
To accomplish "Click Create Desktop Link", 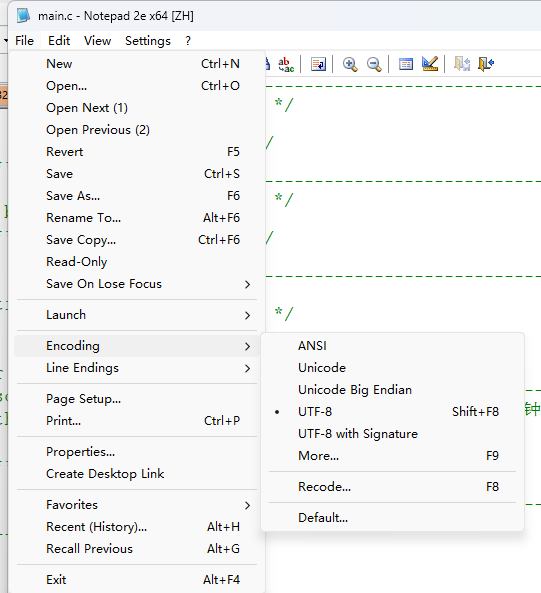I will tap(136, 473).
